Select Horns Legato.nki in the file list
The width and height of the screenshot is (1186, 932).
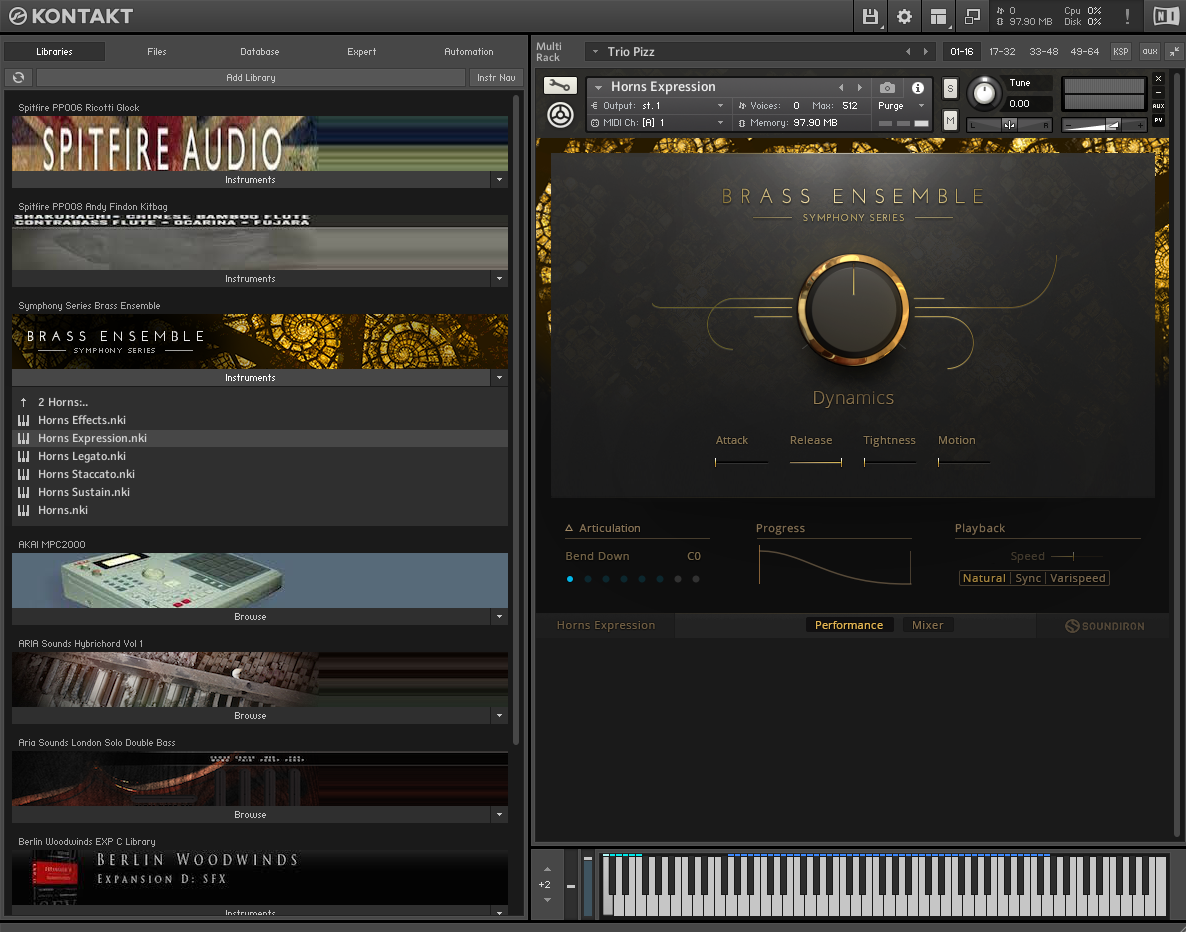(x=259, y=456)
